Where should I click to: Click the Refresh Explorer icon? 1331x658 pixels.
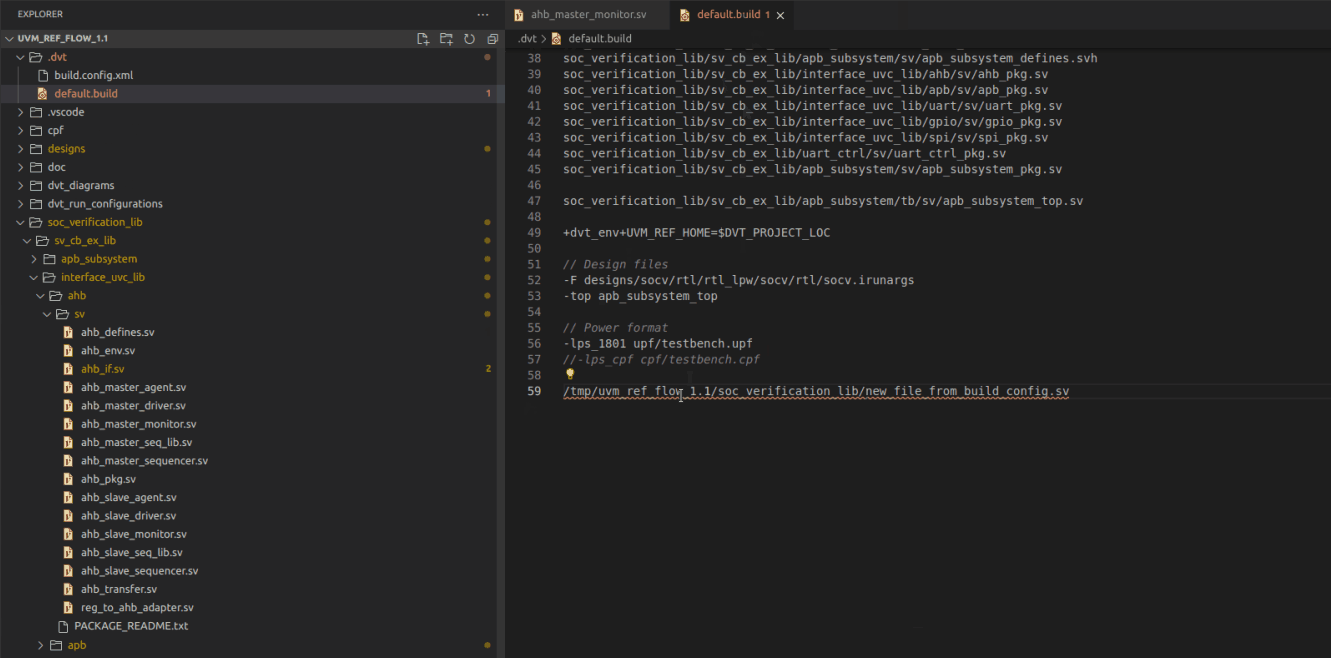[x=469, y=37]
